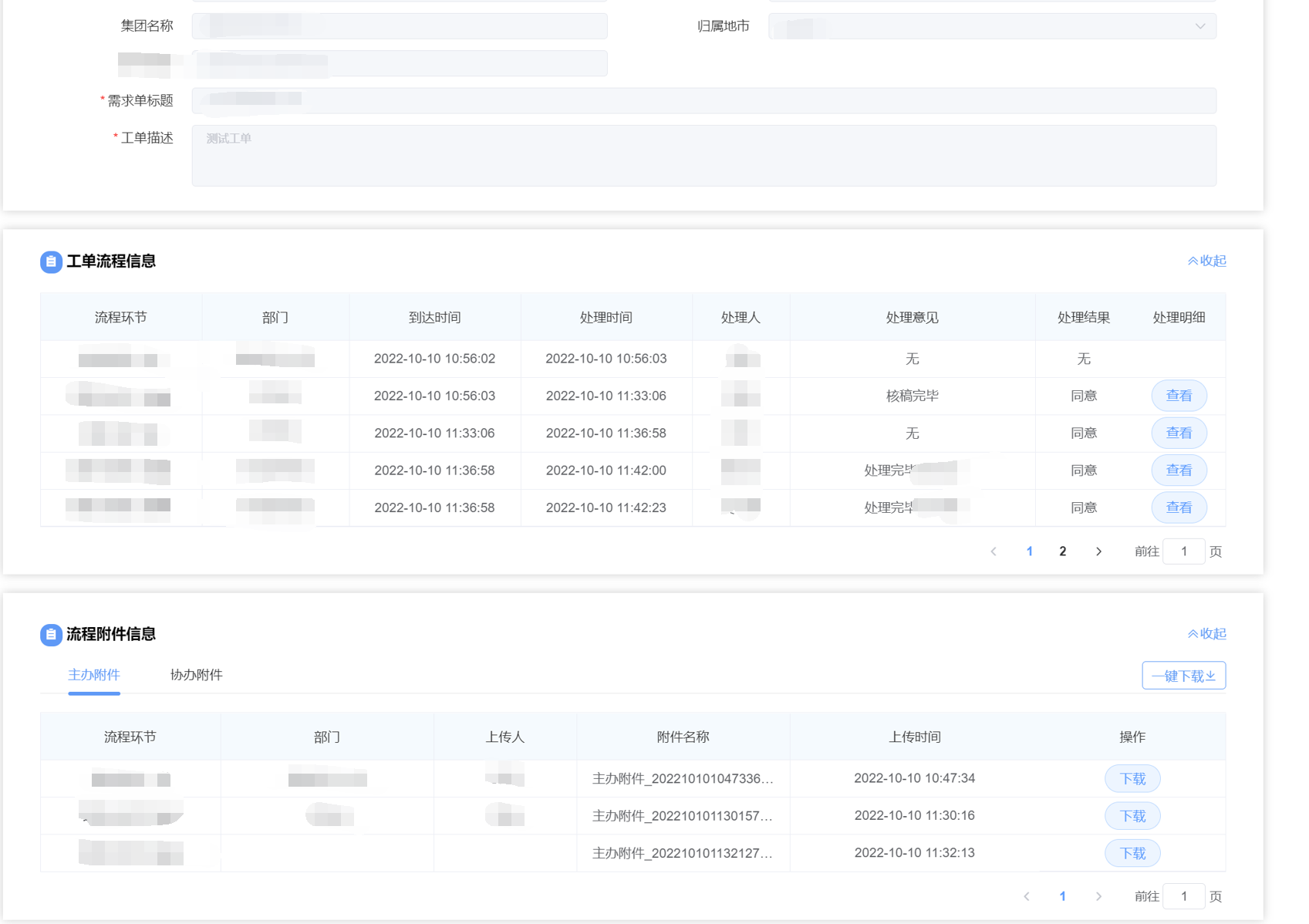Viewport: 1309px width, 924px height.
Task: Click arrival time 2022-10-10 10:56:02 cell
Action: (434, 359)
